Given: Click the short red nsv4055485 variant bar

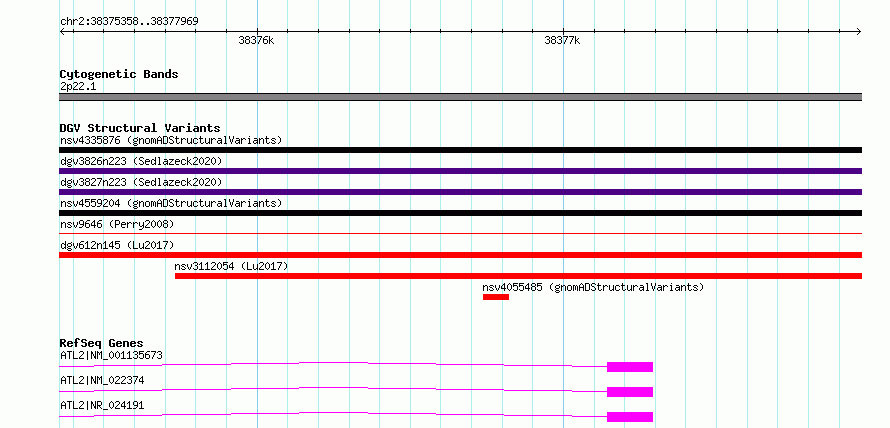Looking at the screenshot, I should [496, 297].
